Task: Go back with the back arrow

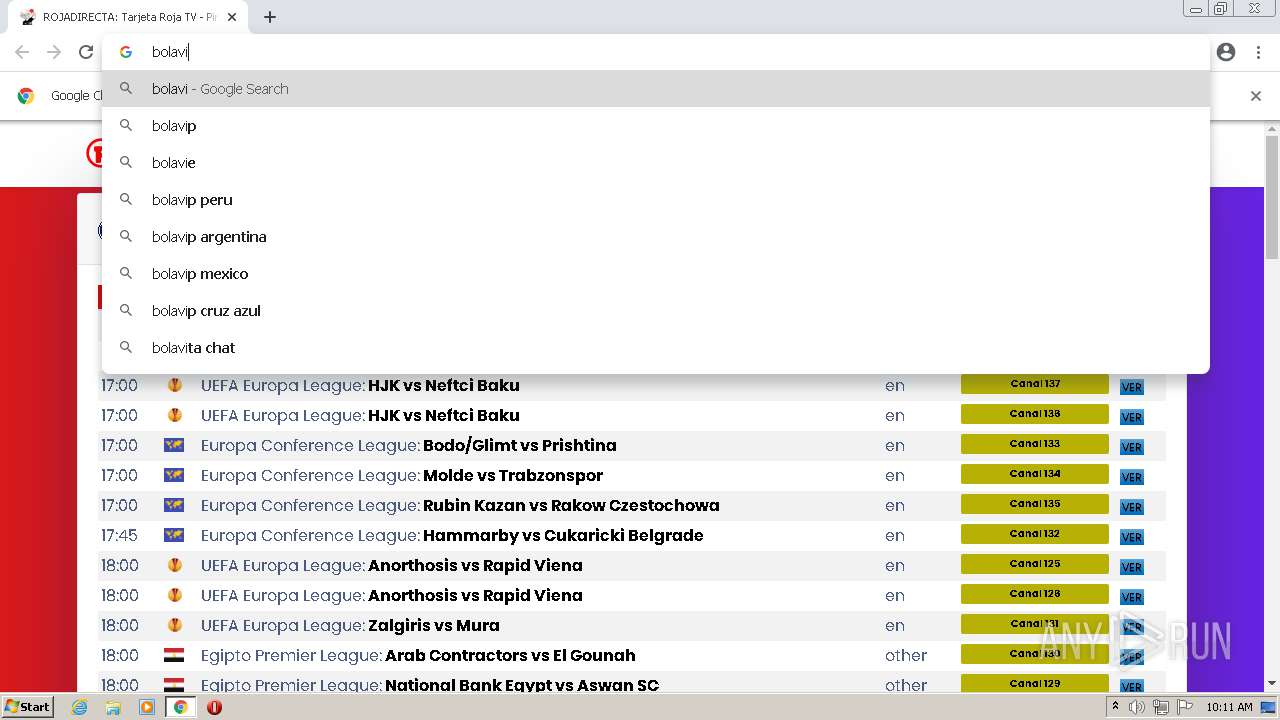Action: (22, 52)
